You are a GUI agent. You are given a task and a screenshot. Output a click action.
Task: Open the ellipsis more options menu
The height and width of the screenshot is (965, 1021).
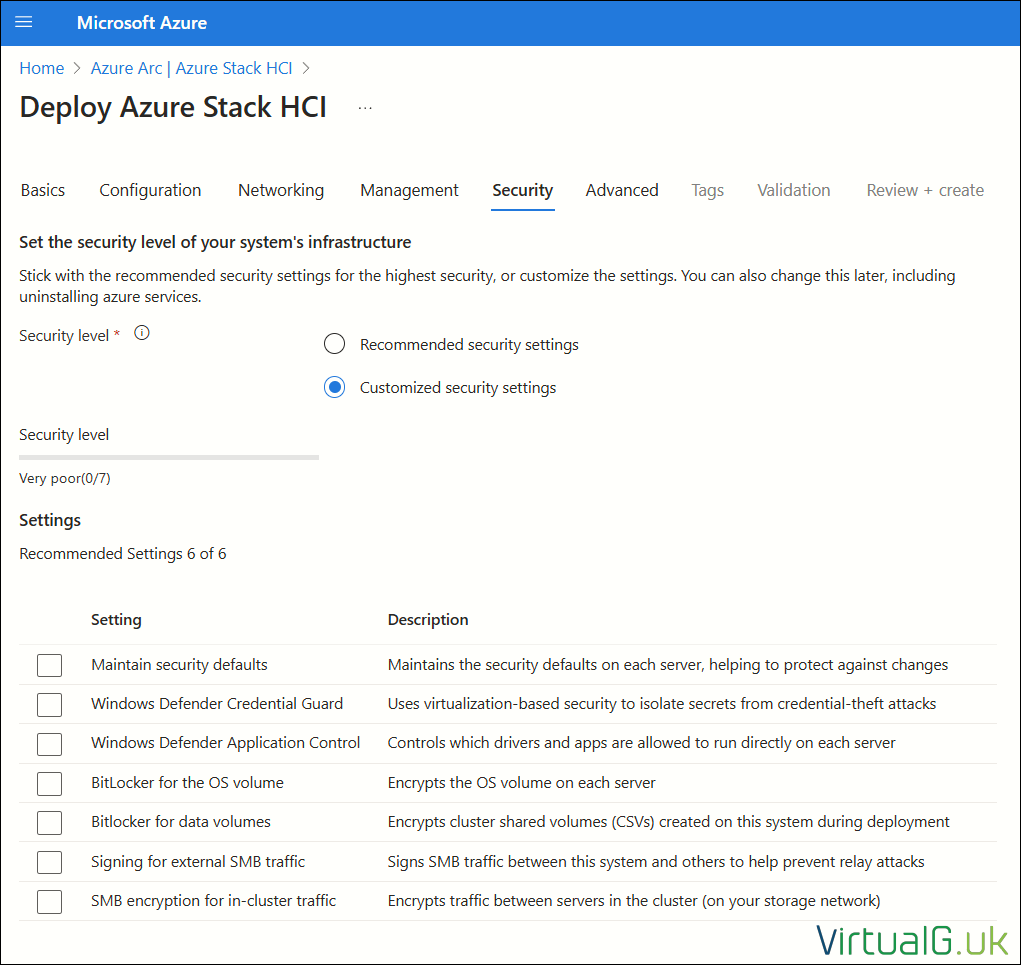point(365,108)
